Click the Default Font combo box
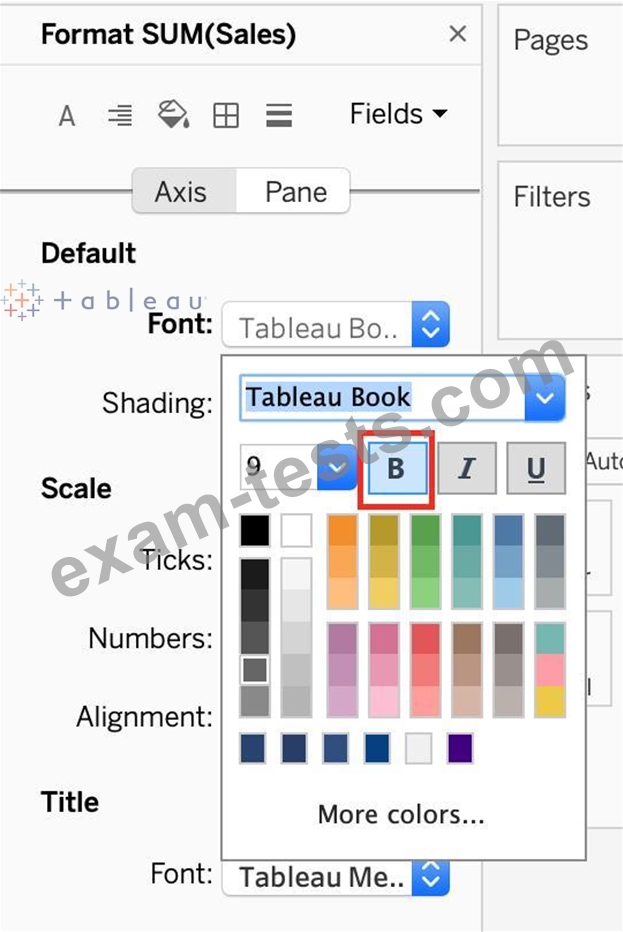 (334, 326)
